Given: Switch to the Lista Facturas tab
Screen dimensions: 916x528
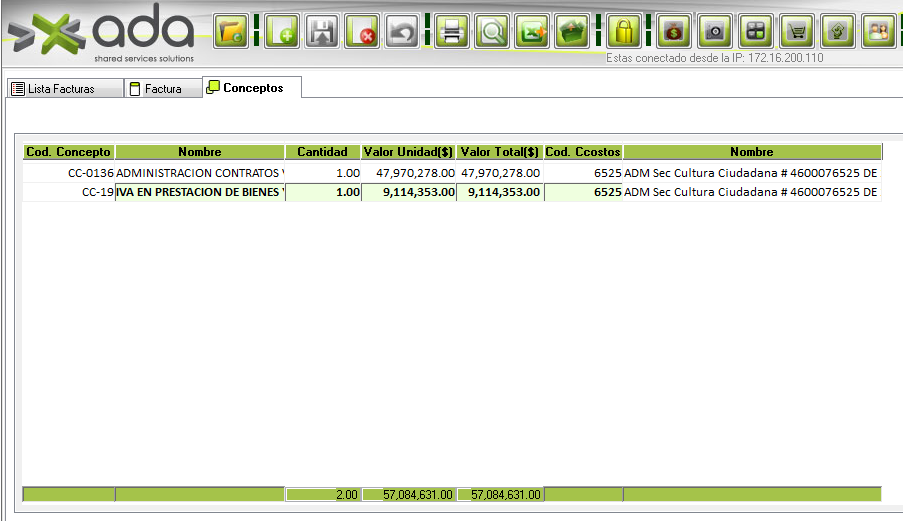Looking at the screenshot, I should click(x=62, y=89).
